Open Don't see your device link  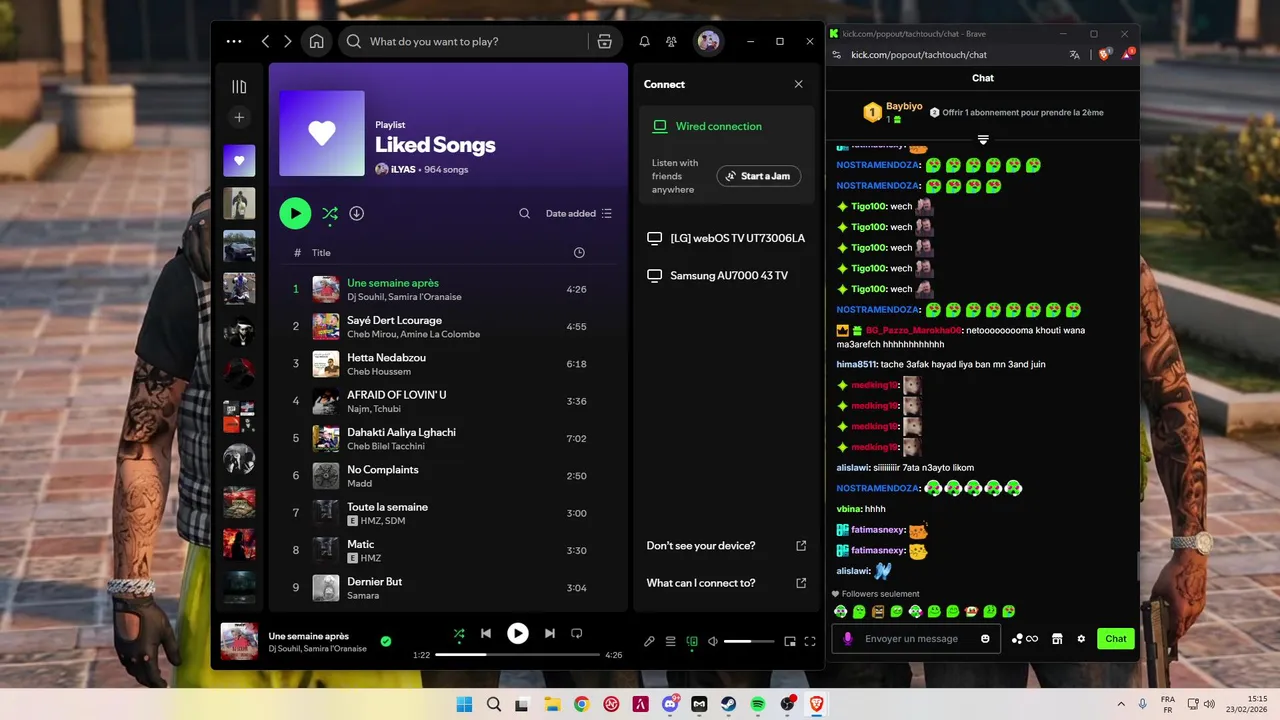click(x=726, y=546)
